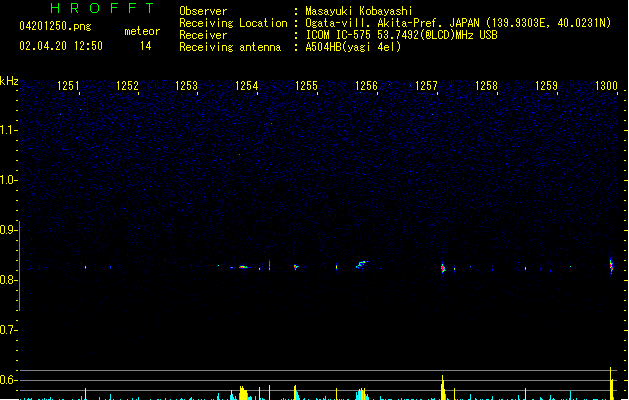Viewport: 629px width, 400px height.
Task: Click the date stamp 02.04.20 12:50
Action: coord(61,46)
